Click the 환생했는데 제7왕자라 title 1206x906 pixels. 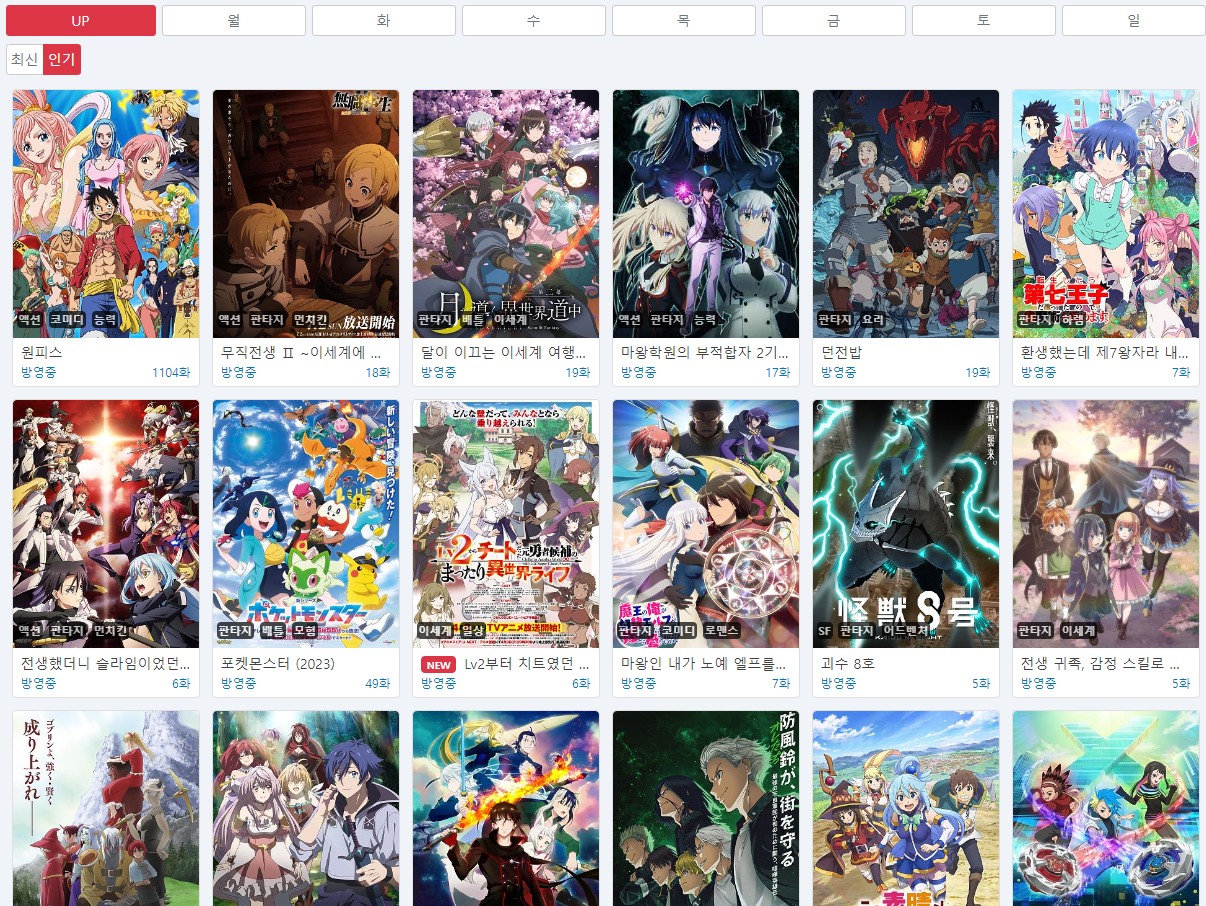tap(1106, 353)
